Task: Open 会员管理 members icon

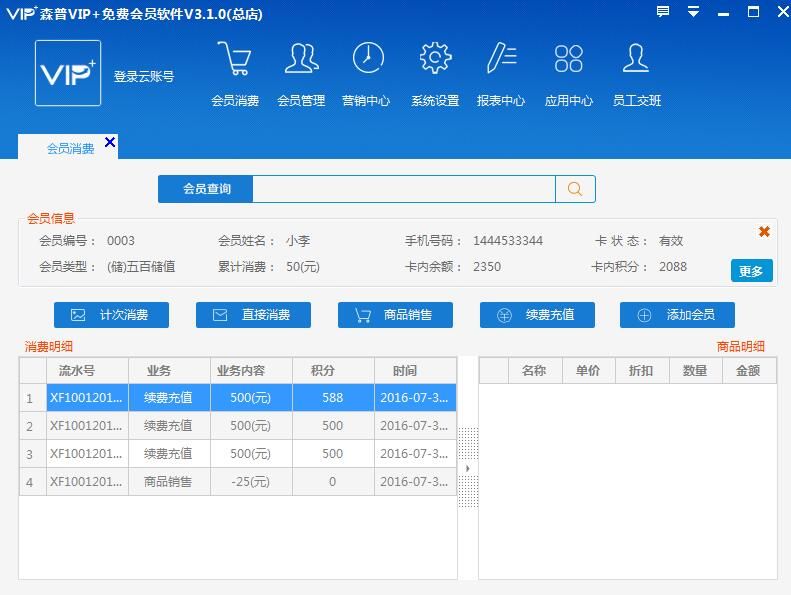Action: coord(301,60)
